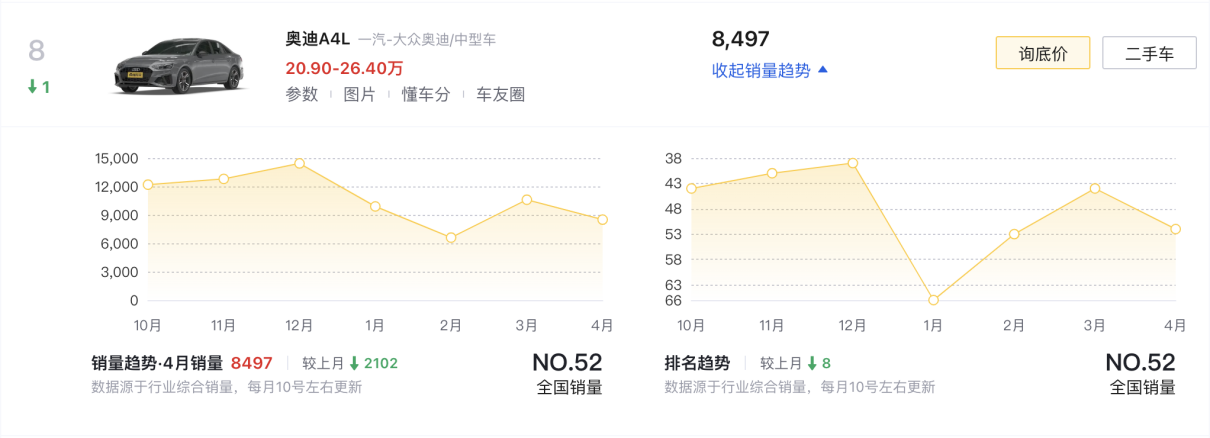Click the January ranking chart data point

tap(933, 300)
